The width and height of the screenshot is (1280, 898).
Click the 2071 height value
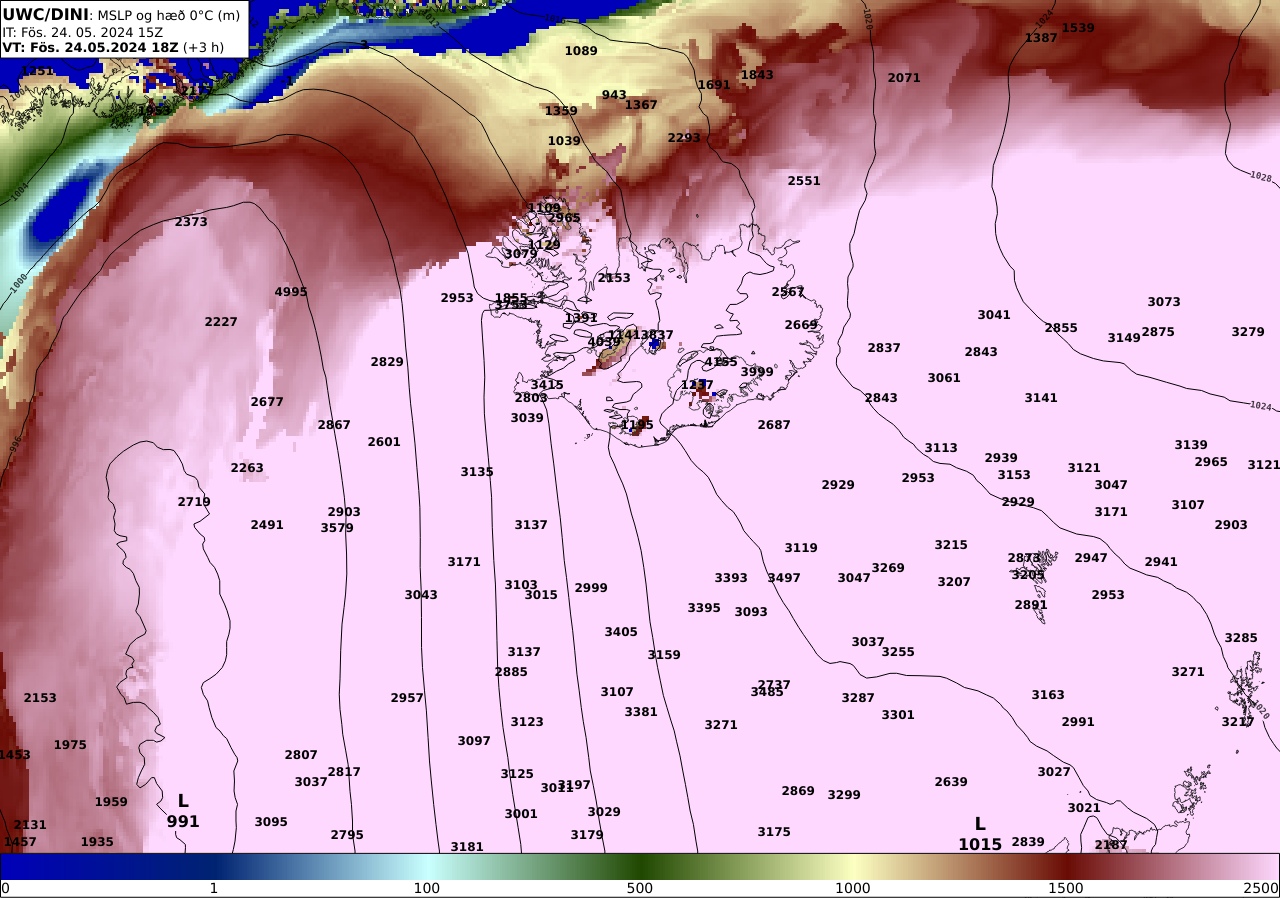point(904,78)
